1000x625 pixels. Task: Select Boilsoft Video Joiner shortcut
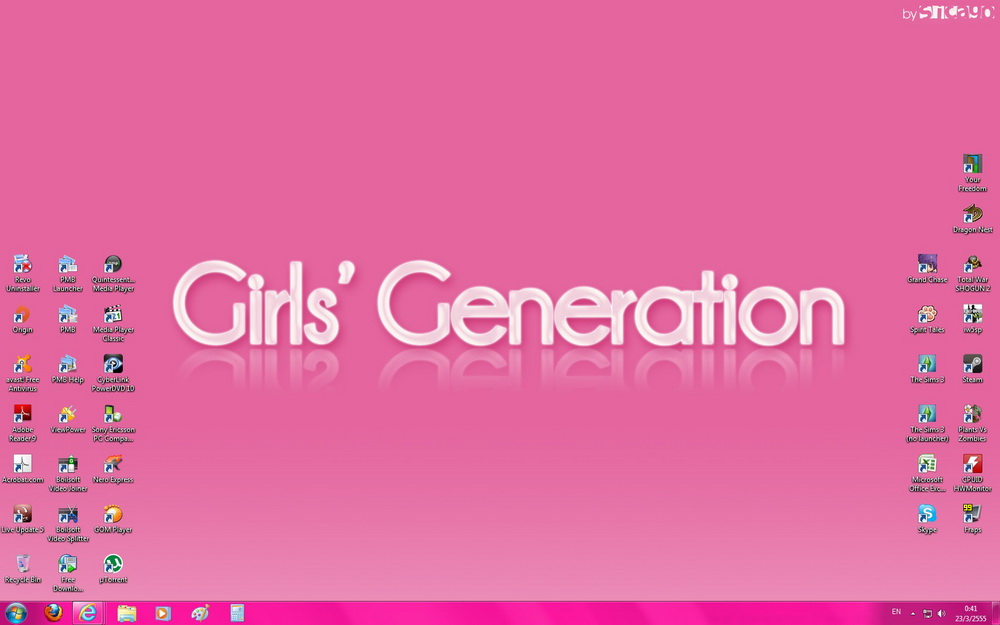pos(68,473)
